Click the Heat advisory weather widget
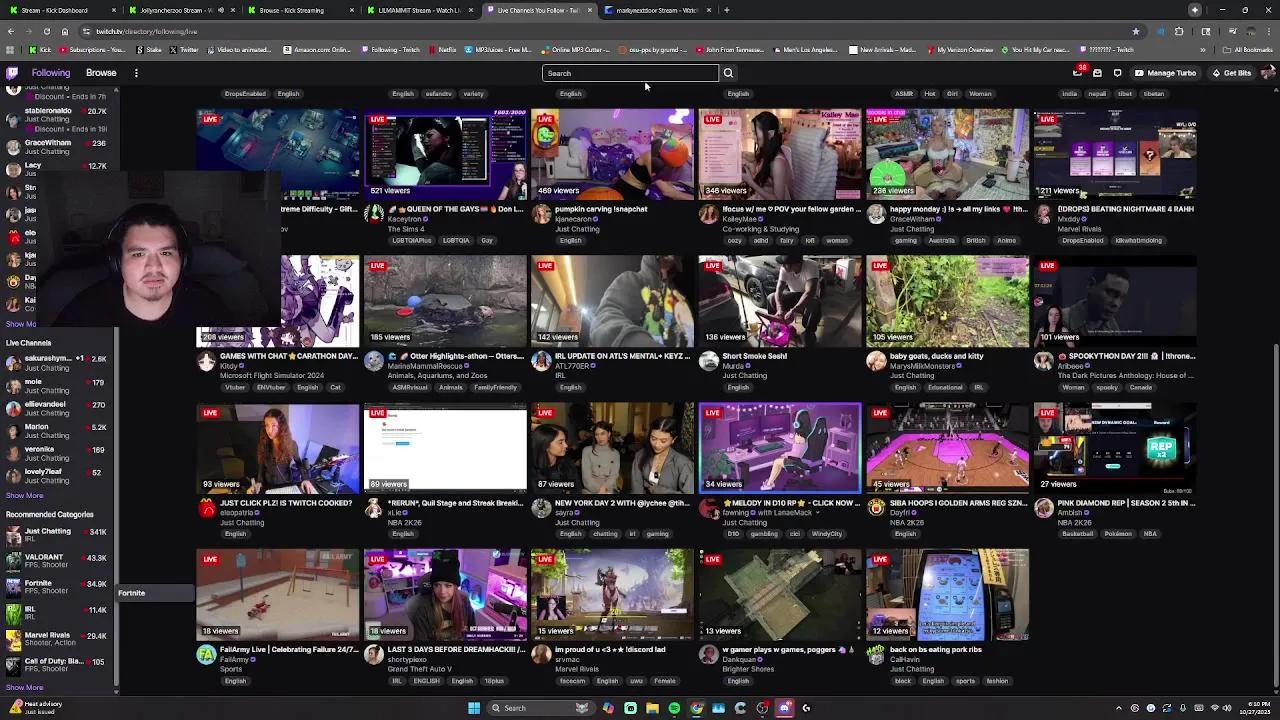Viewport: 1280px width, 720px height. coord(35,708)
